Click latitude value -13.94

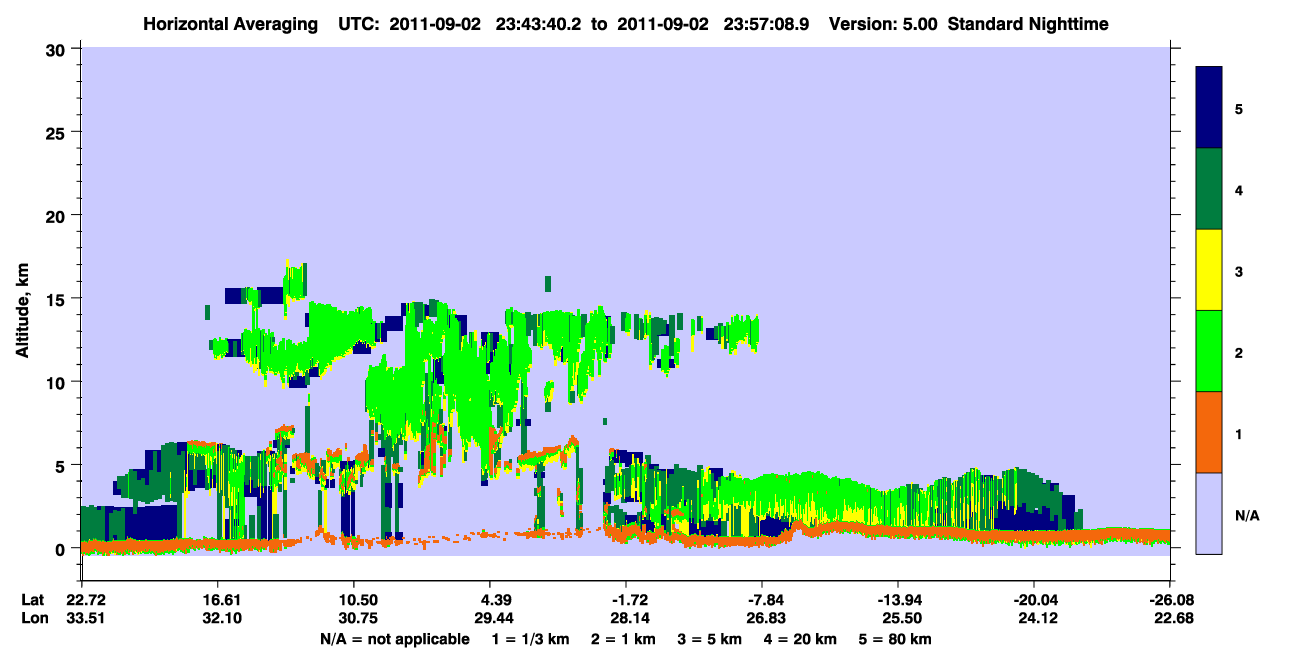click(x=898, y=600)
